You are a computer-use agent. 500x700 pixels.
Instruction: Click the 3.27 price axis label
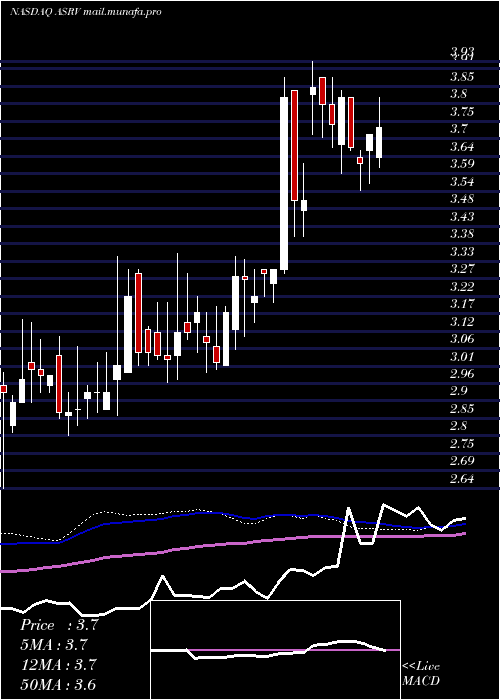(x=462, y=269)
